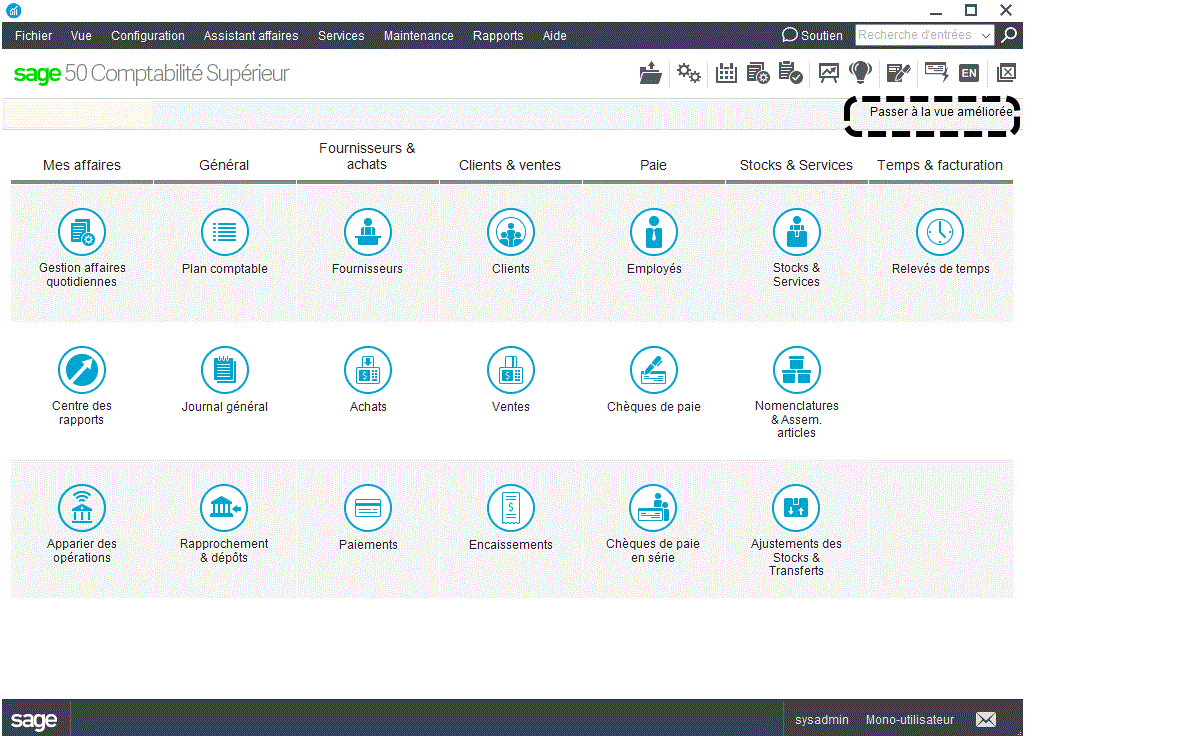This screenshot has height=736, width=1184.
Task: Click the sage logo in the status bar
Action: 34,720
